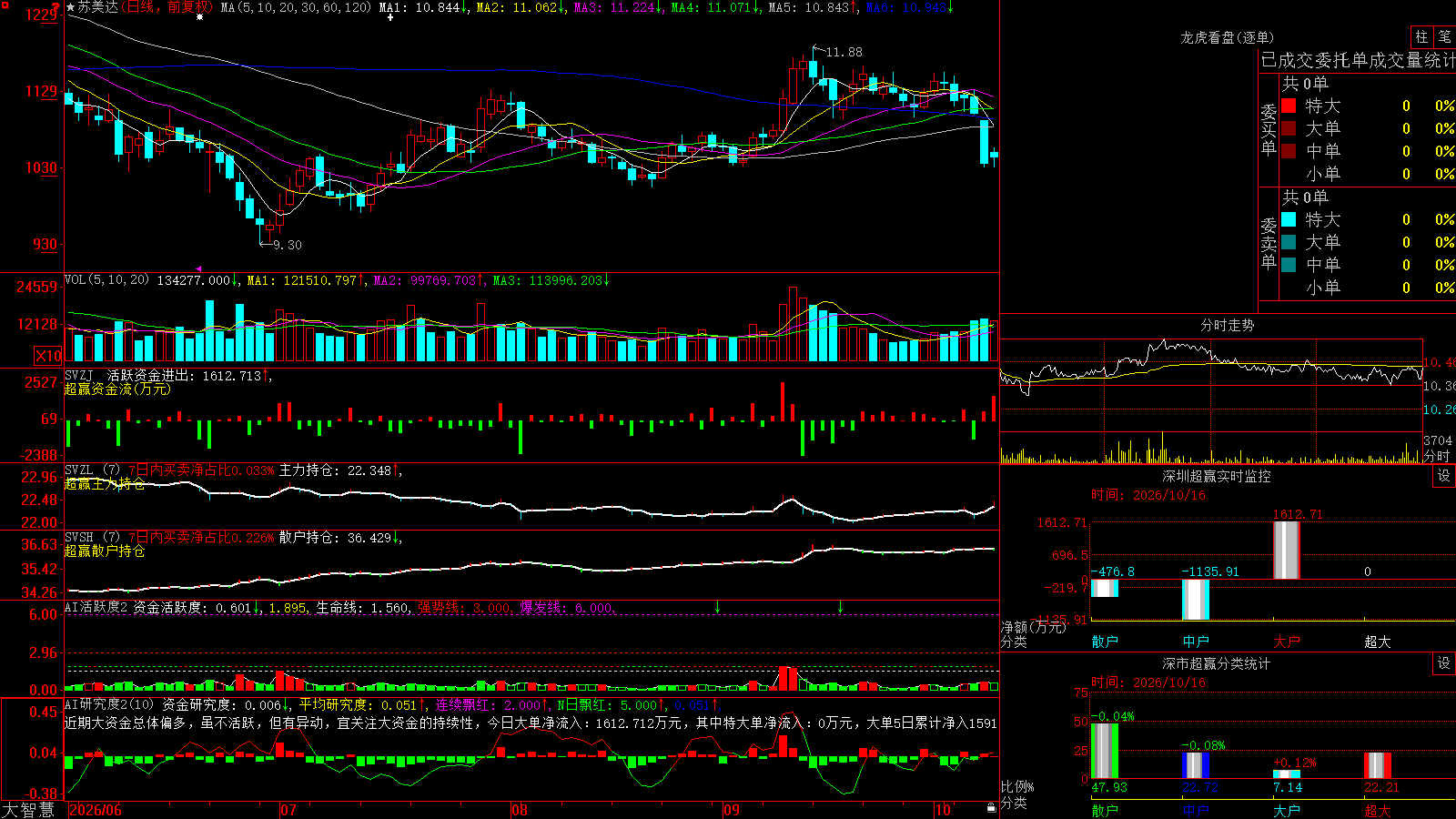Click the 1612.71 大户 bar in 实时监控
Viewport: 1456px width, 819px height.
[1287, 550]
